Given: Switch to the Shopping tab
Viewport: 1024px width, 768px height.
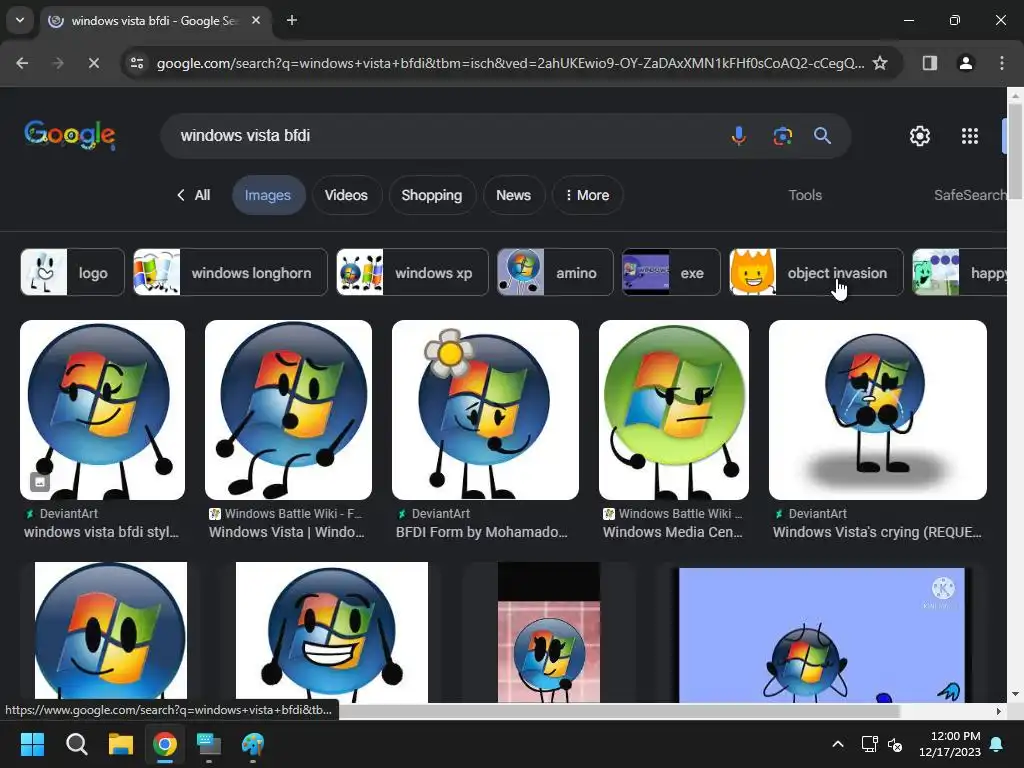Looking at the screenshot, I should (432, 195).
